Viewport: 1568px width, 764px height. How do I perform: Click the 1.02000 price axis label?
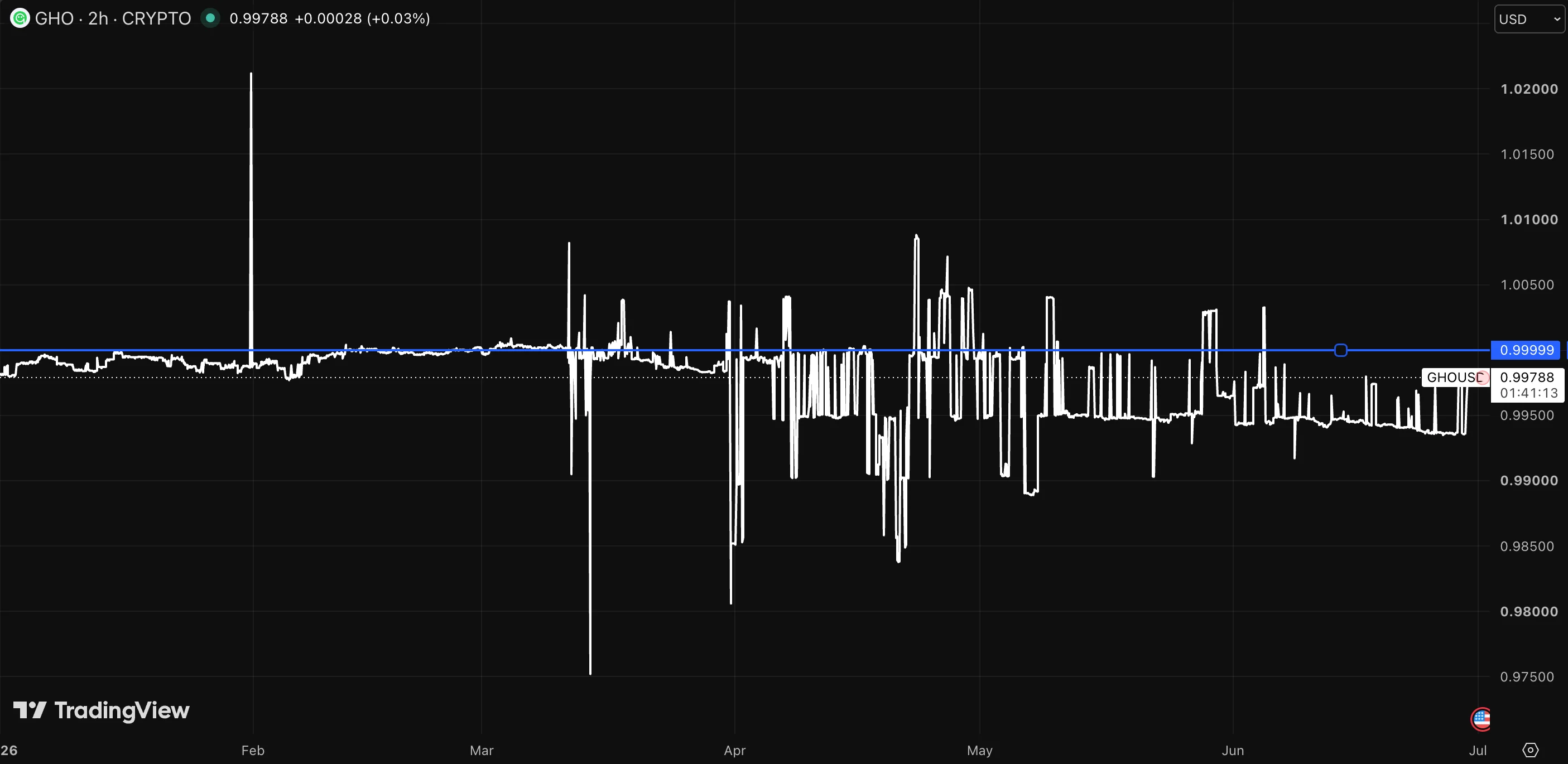click(1529, 89)
